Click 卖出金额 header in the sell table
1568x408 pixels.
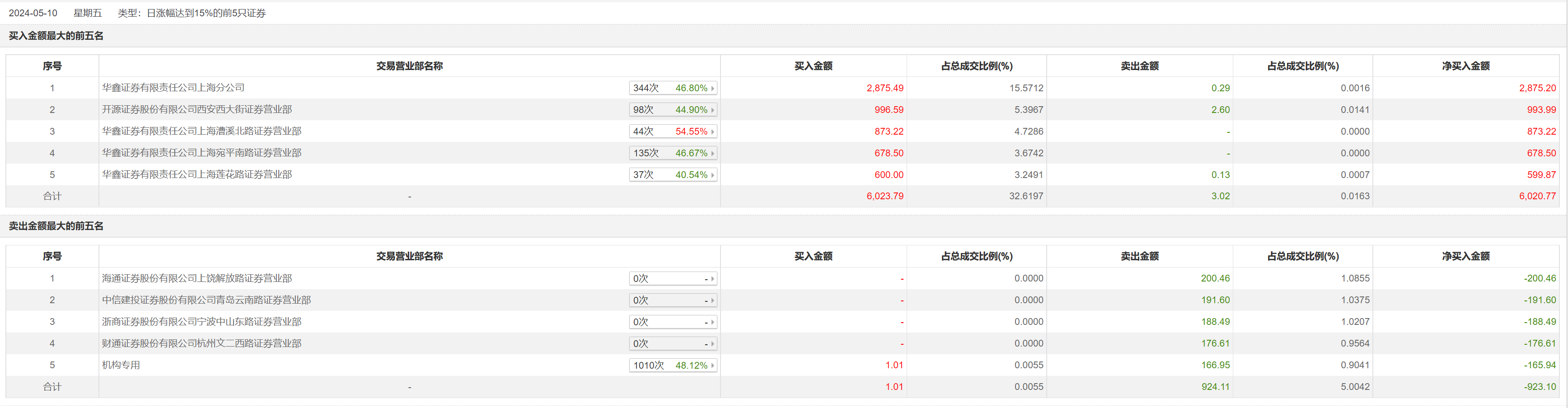(x=1139, y=256)
